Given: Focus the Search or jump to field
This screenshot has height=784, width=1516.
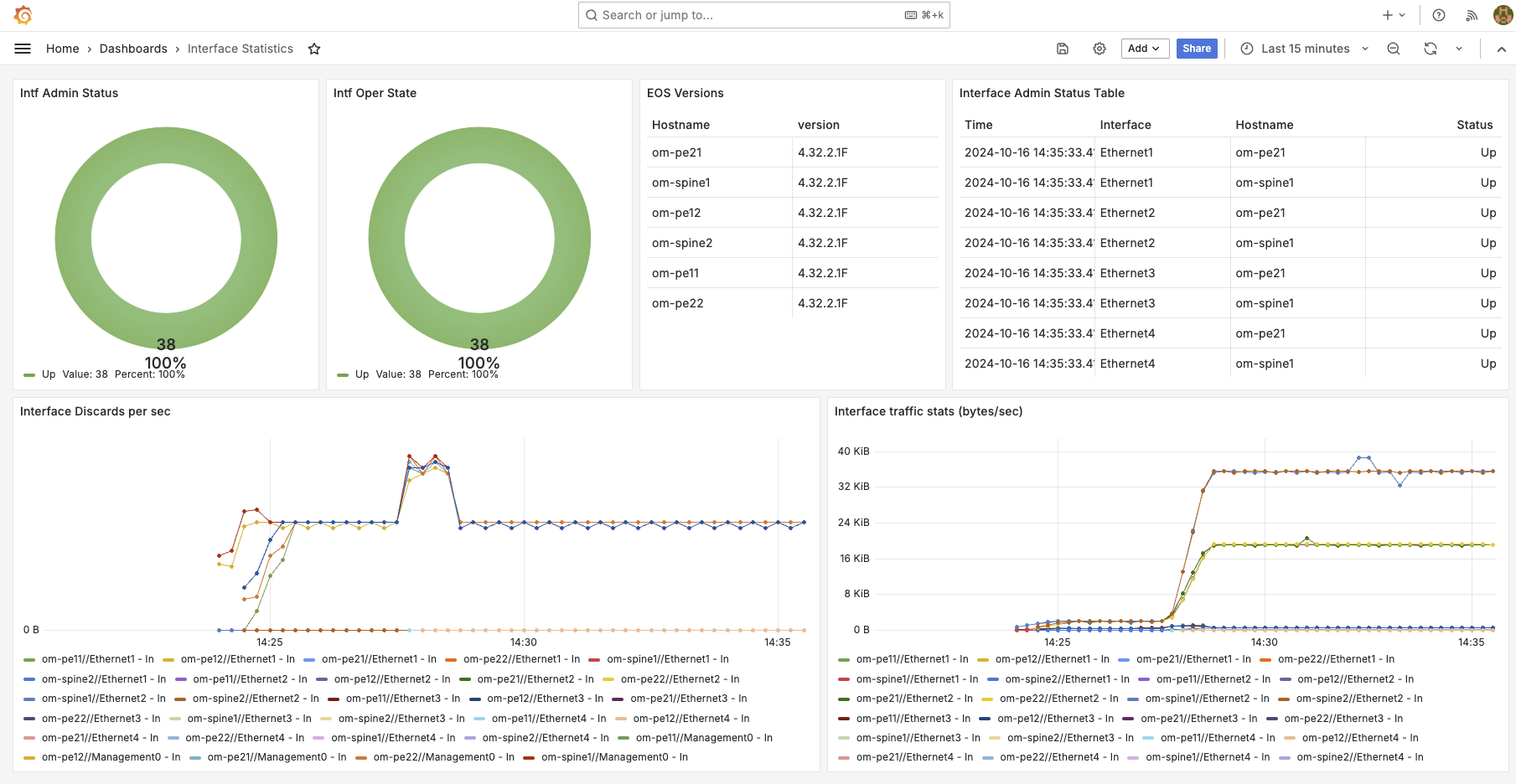Looking at the screenshot, I should coord(763,15).
